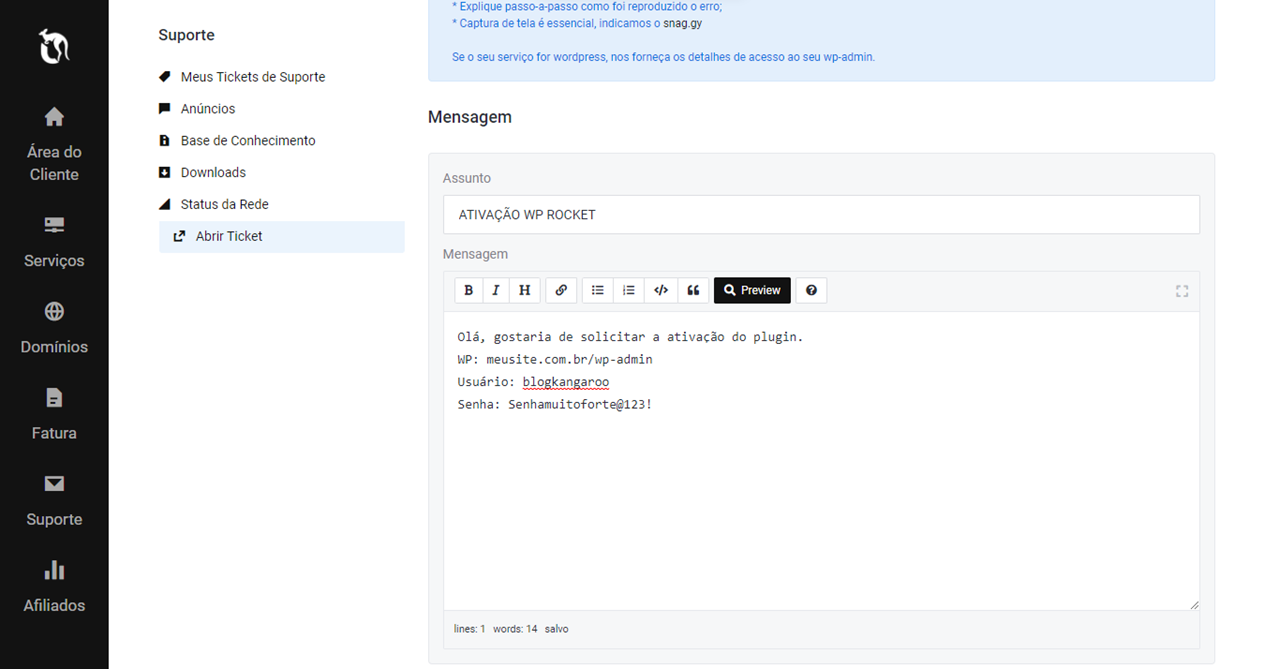Insert a code block in the message

coord(661,290)
